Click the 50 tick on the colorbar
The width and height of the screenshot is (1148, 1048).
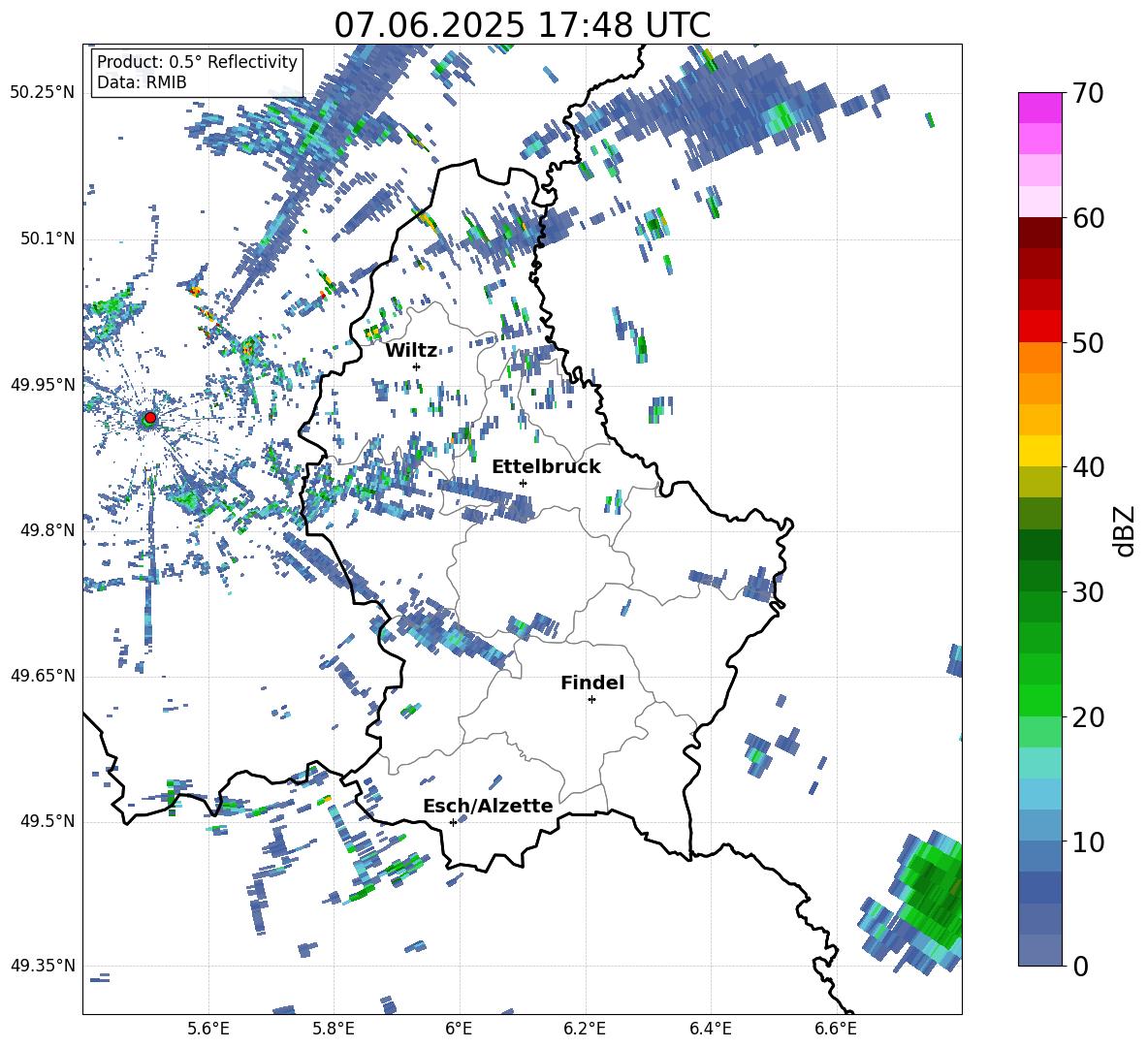1087,342
